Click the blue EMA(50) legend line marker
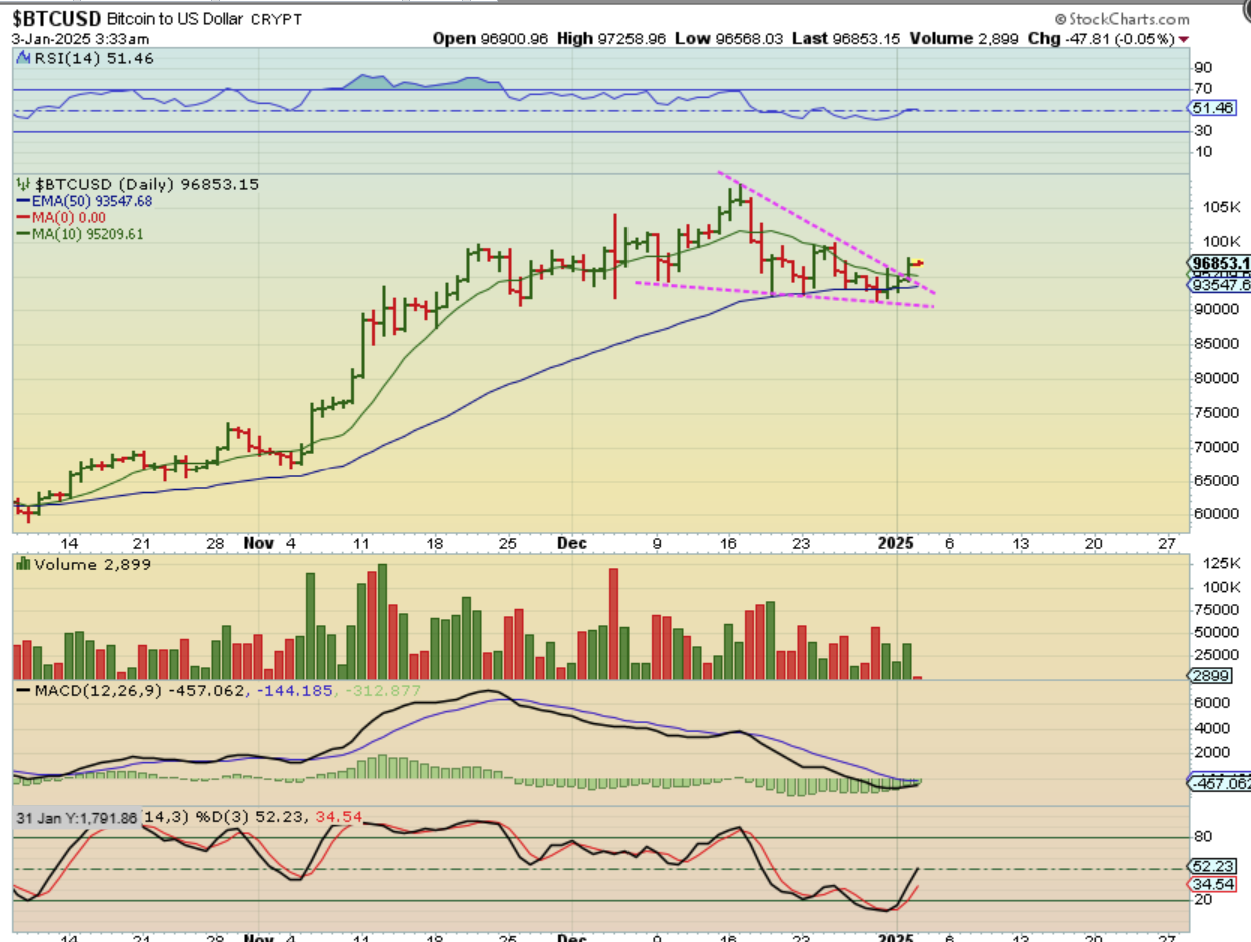1251x942 pixels. point(23,201)
